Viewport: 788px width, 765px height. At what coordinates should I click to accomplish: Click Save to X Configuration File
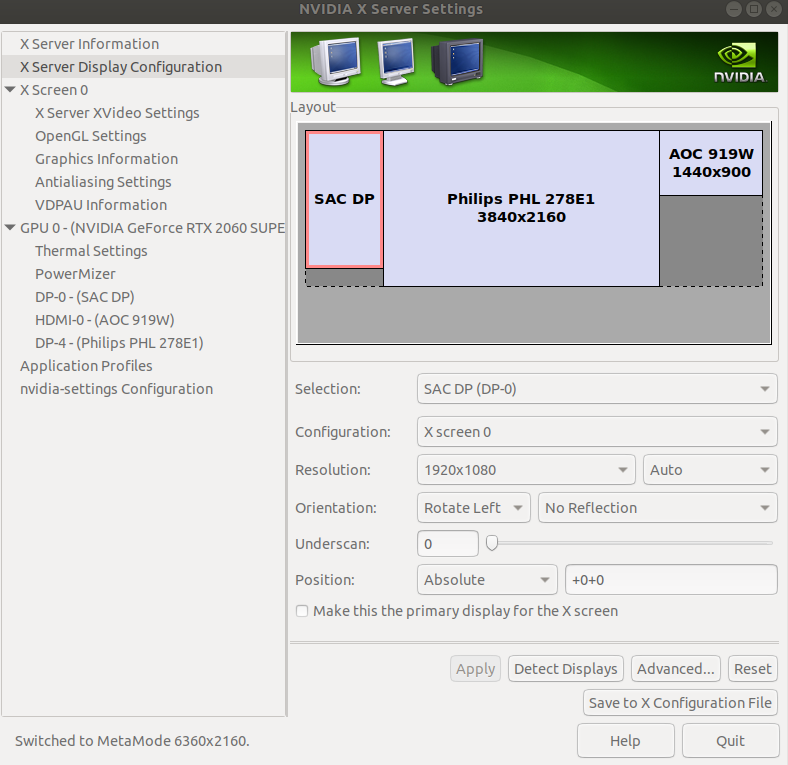pyautogui.click(x=680, y=703)
